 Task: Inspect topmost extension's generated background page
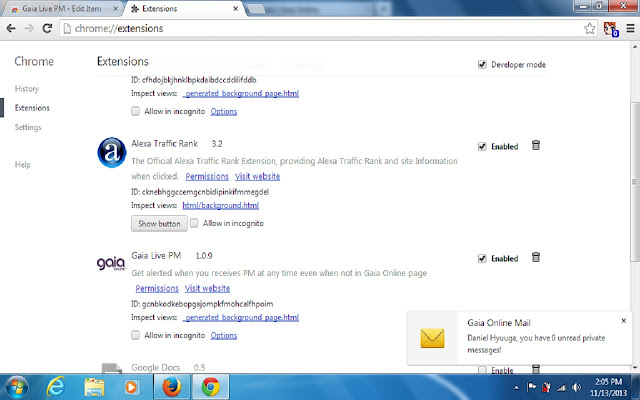[241, 93]
